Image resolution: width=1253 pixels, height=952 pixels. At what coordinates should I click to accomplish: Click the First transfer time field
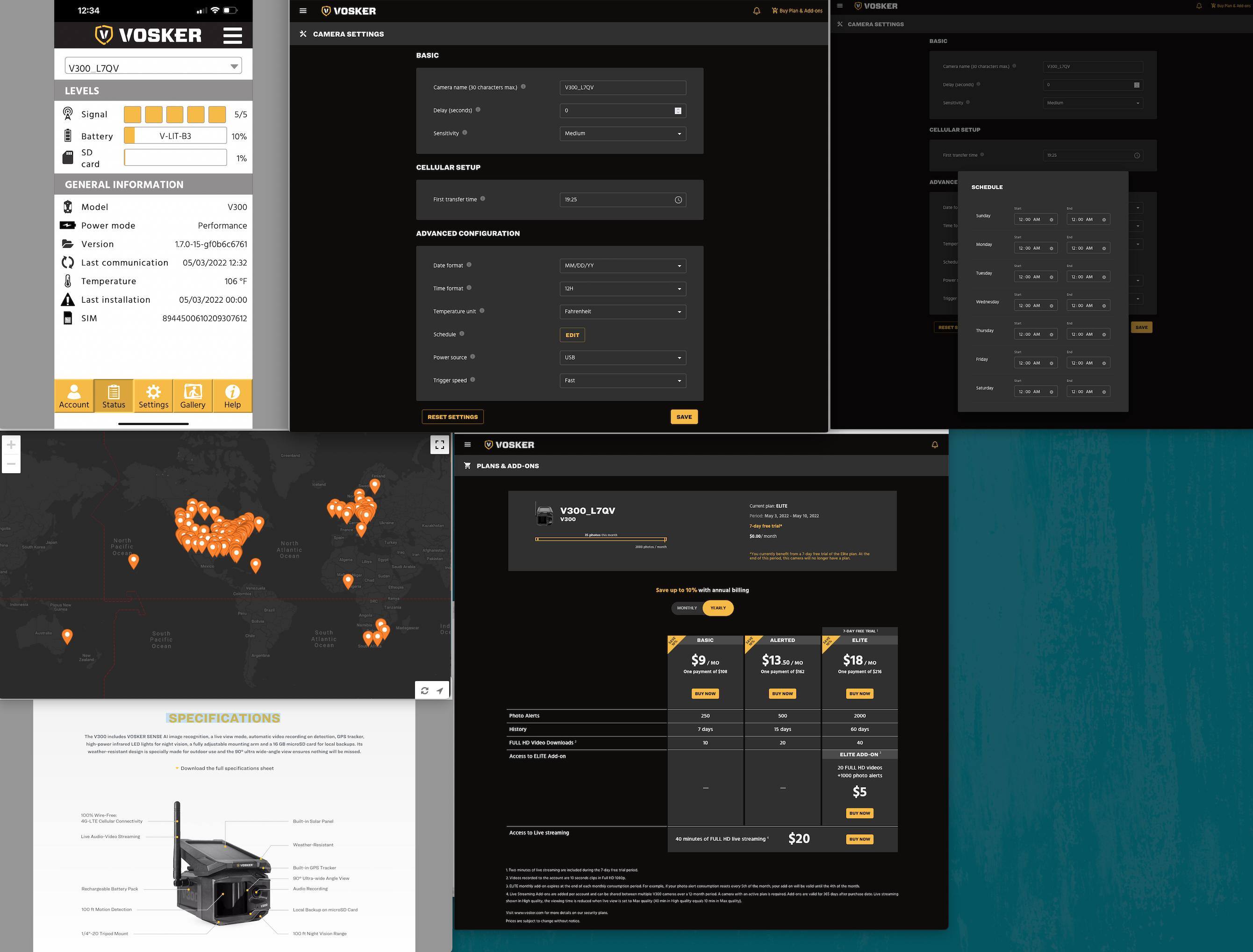[x=622, y=199]
